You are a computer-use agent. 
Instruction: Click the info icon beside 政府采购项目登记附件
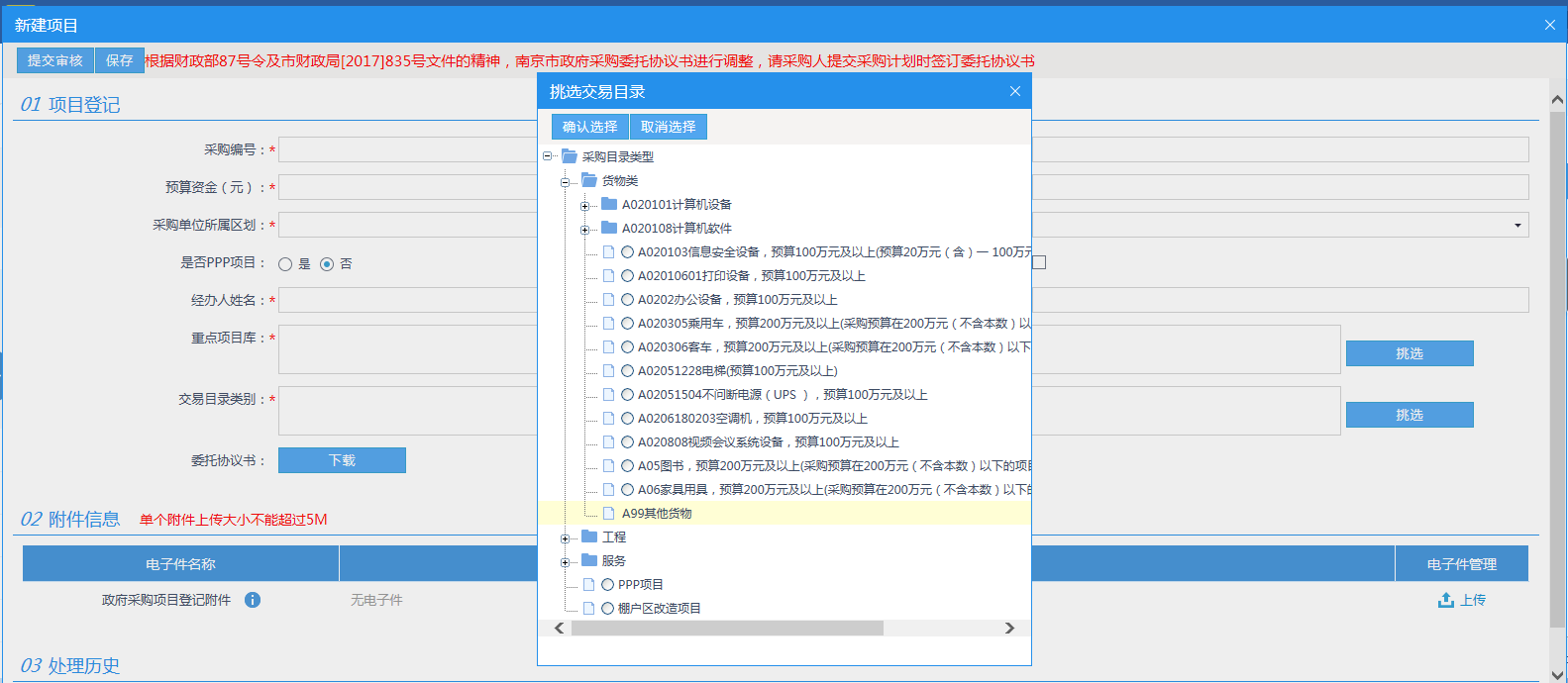253,600
